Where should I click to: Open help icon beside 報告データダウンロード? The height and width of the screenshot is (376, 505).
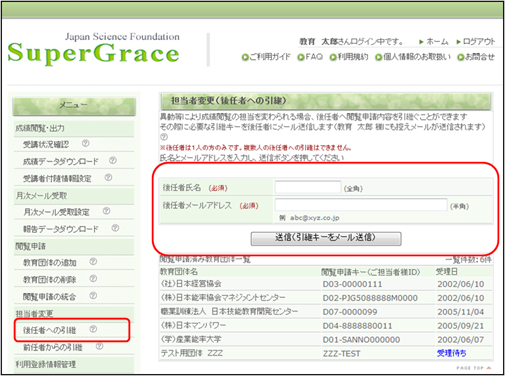[x=115, y=228]
